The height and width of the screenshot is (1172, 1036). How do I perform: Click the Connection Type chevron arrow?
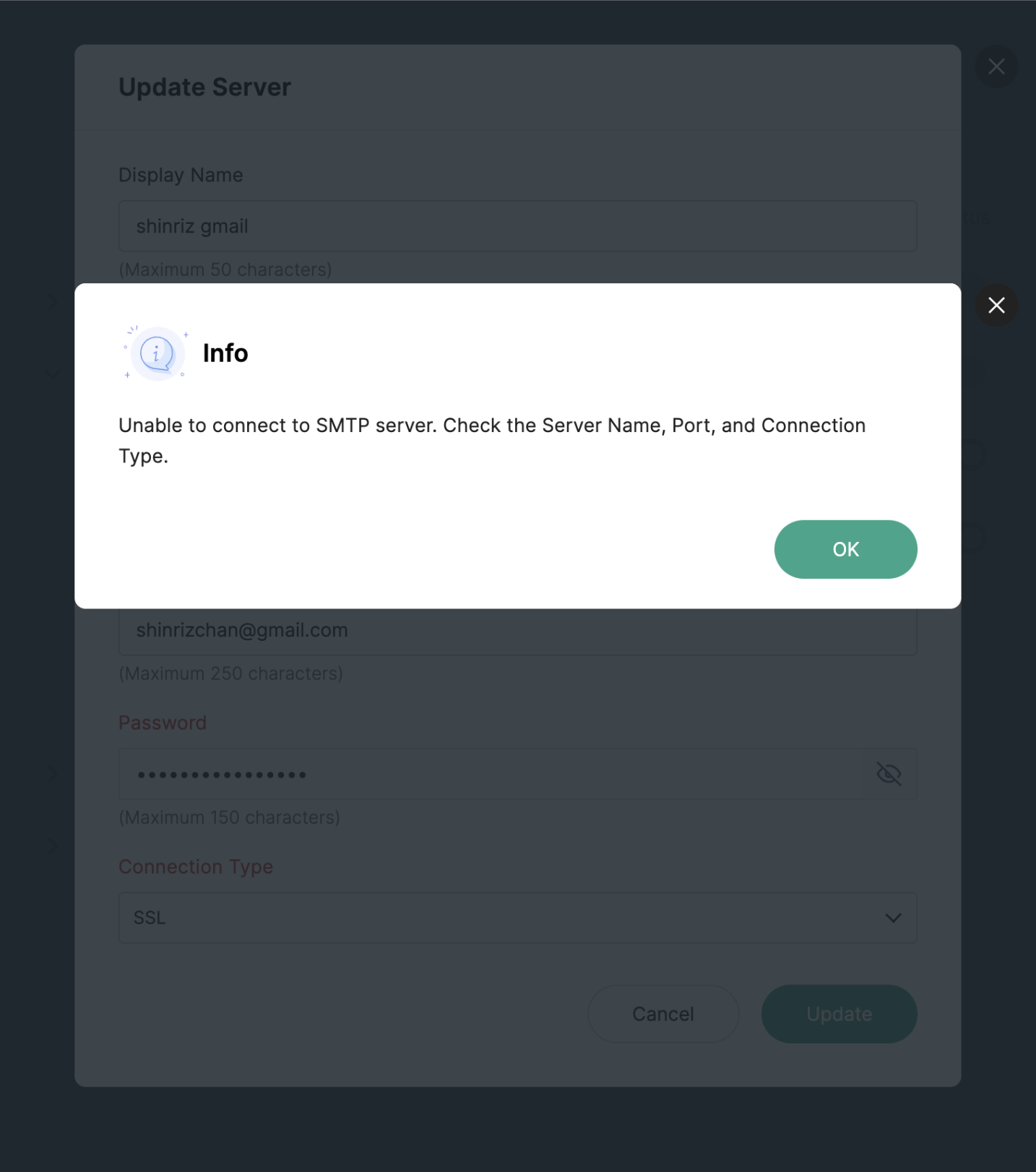pos(893,918)
